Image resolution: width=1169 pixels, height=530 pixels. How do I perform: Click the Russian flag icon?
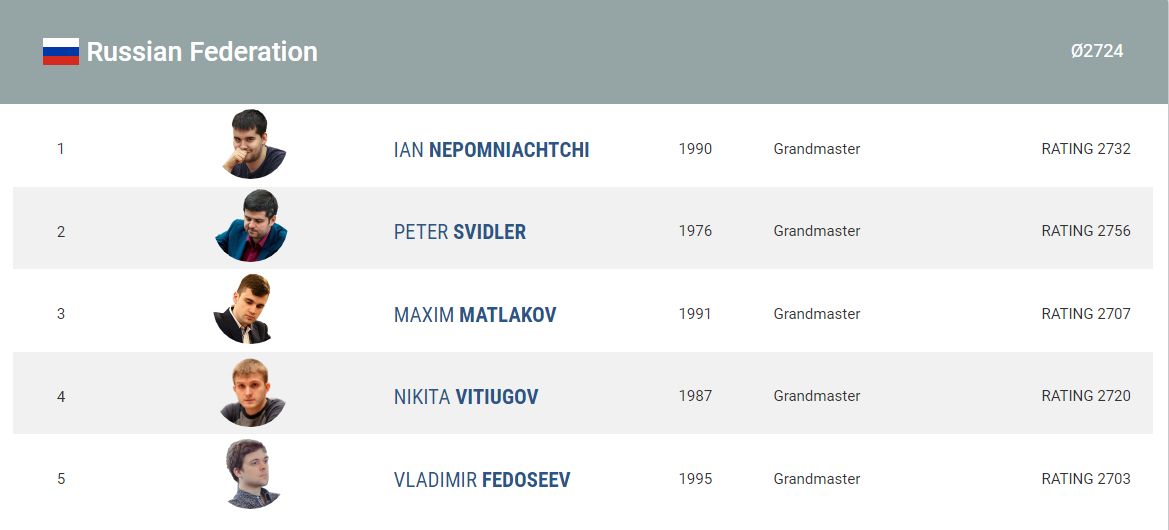coord(60,51)
